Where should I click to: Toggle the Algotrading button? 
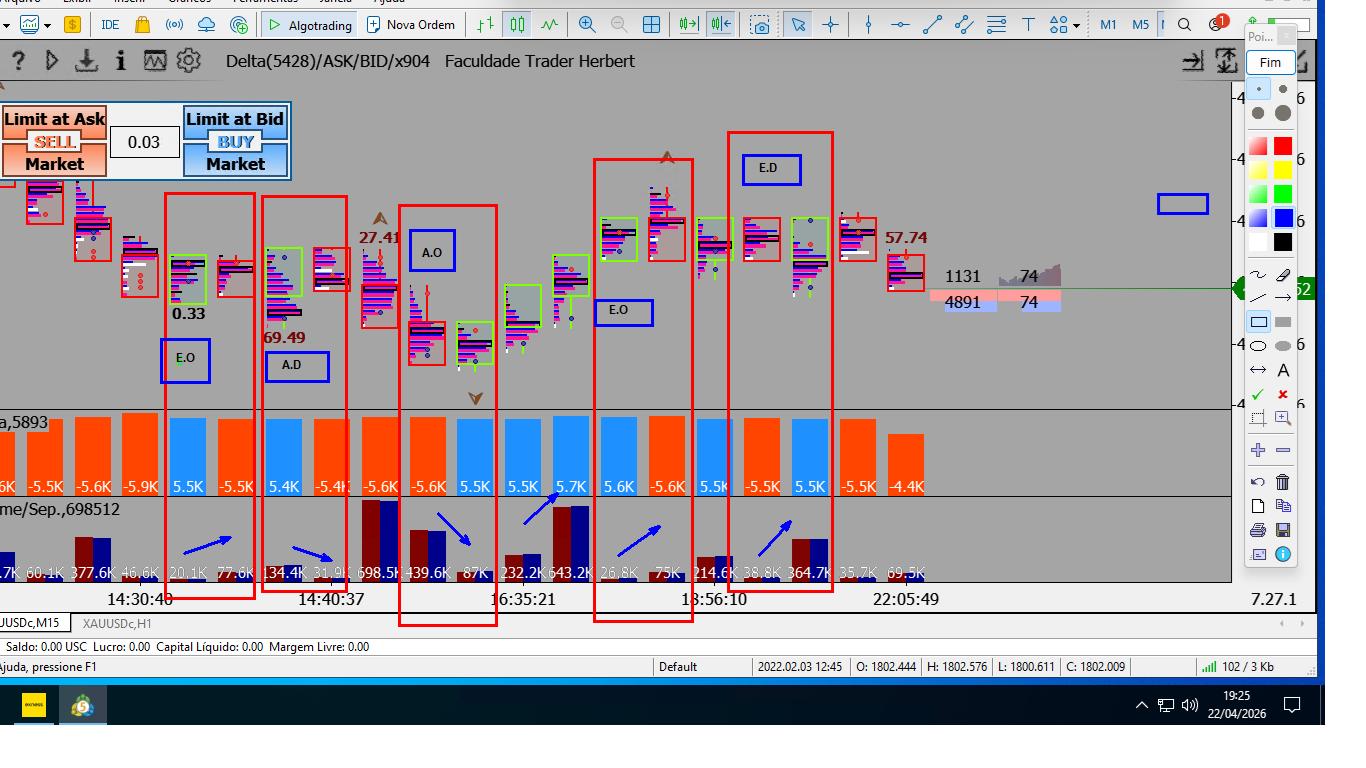(x=311, y=25)
